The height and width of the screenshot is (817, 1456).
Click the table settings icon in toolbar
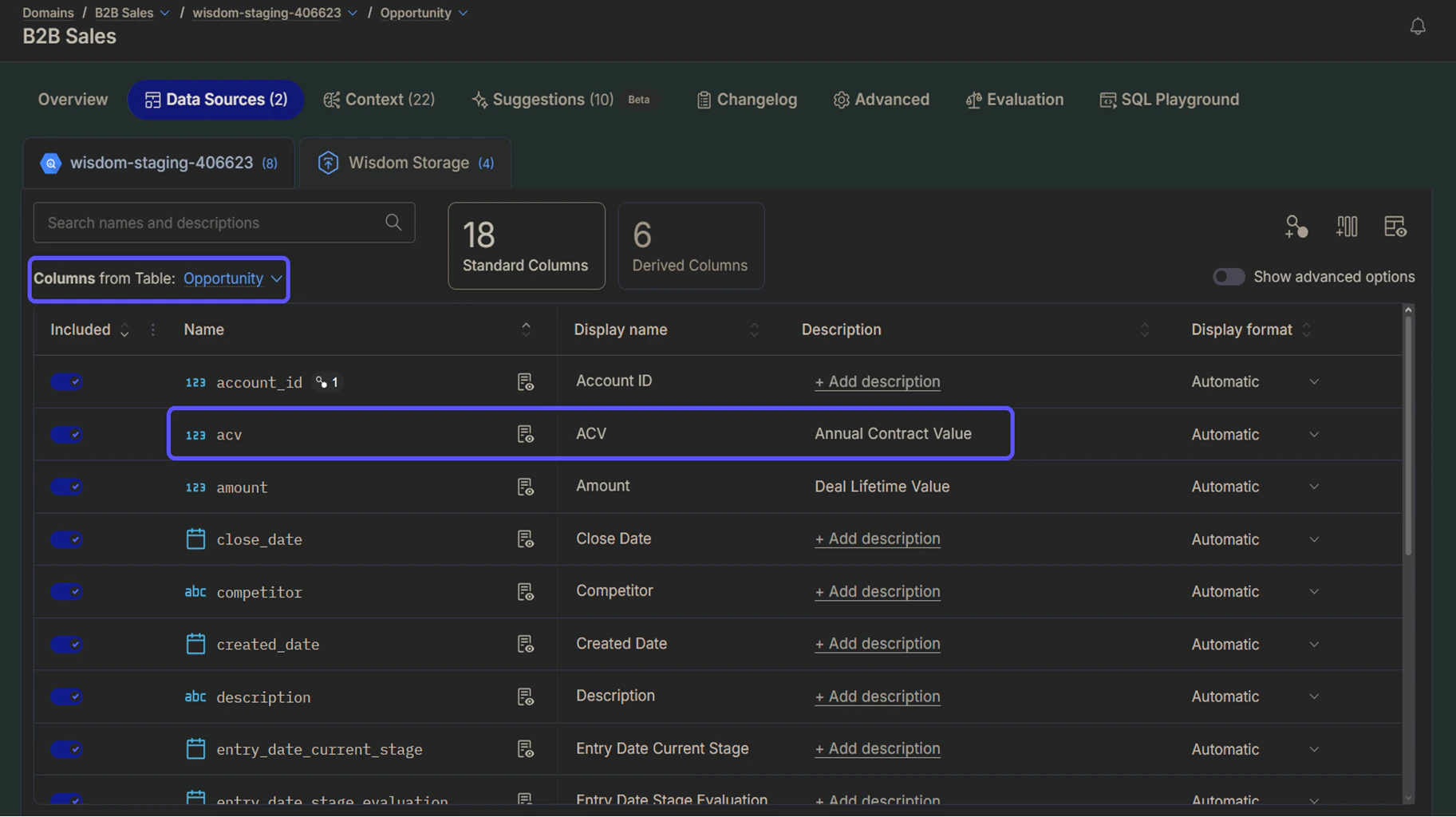coord(1395,227)
